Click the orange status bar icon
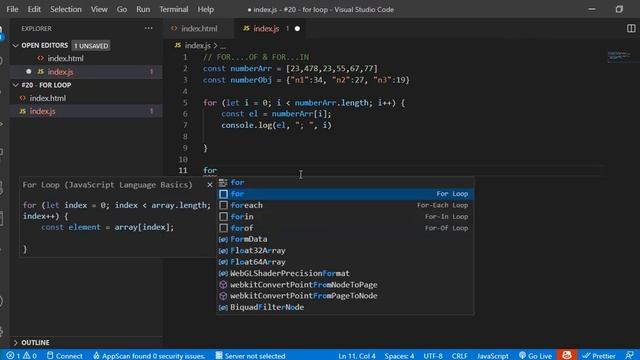This screenshot has height=360, width=640. 567,355
